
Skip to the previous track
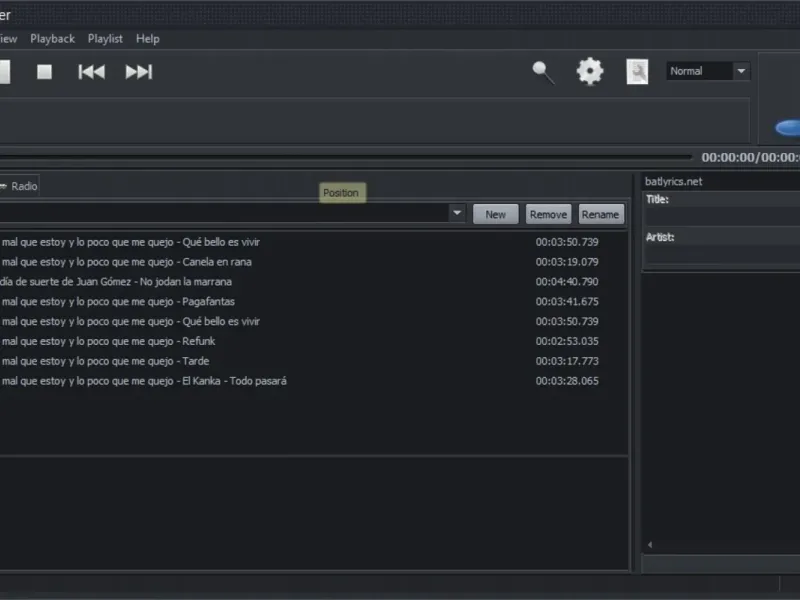(91, 72)
